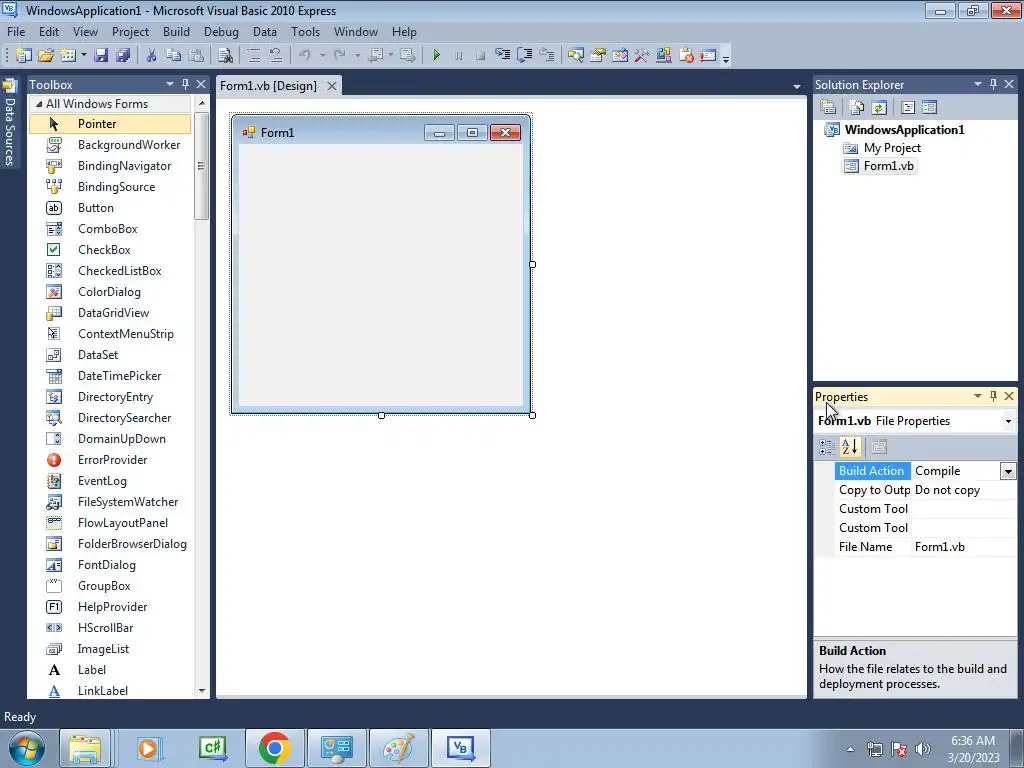Click the Copy toolbar icon

click(173, 56)
